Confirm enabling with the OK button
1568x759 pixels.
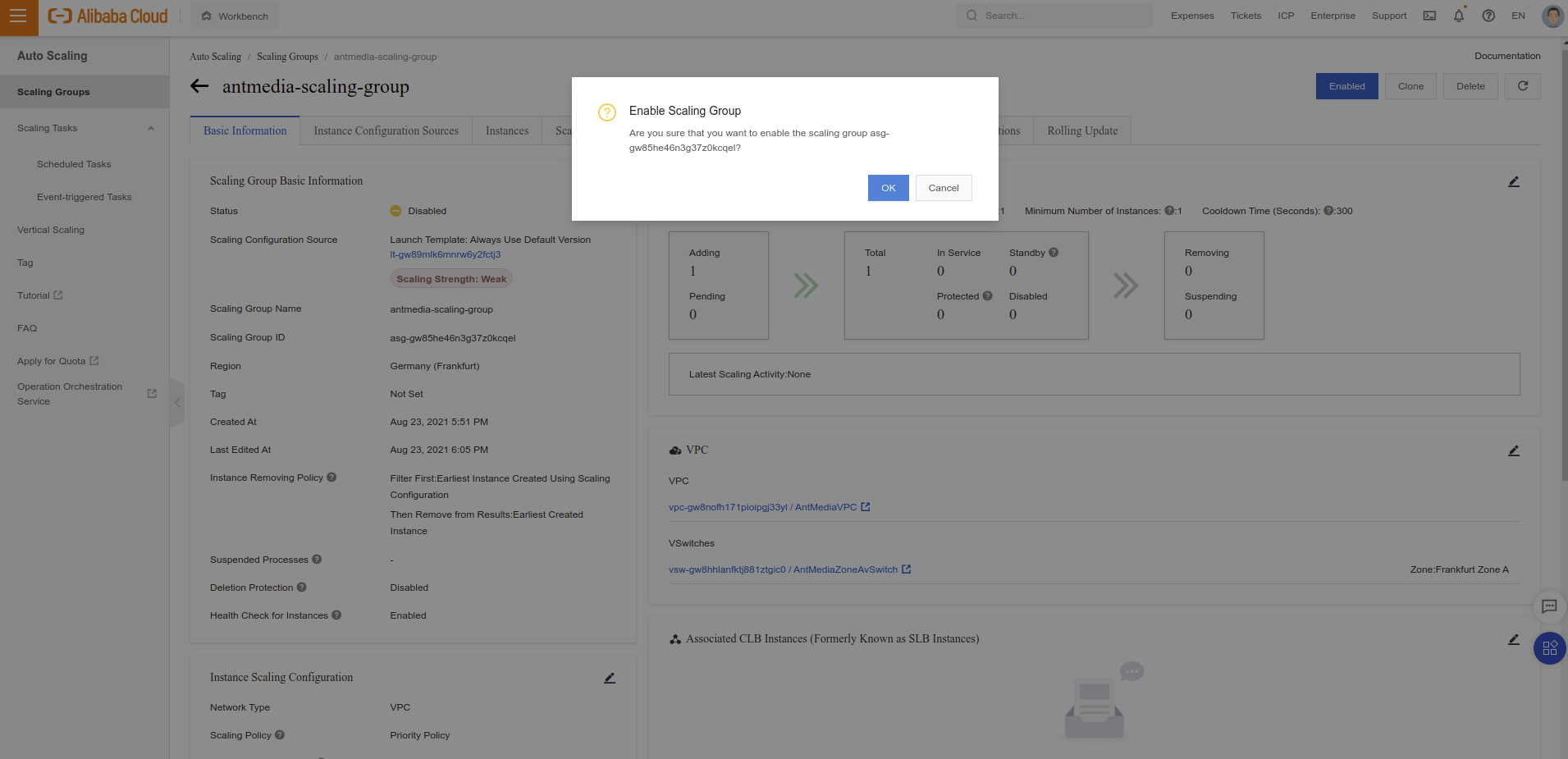pyautogui.click(x=889, y=188)
